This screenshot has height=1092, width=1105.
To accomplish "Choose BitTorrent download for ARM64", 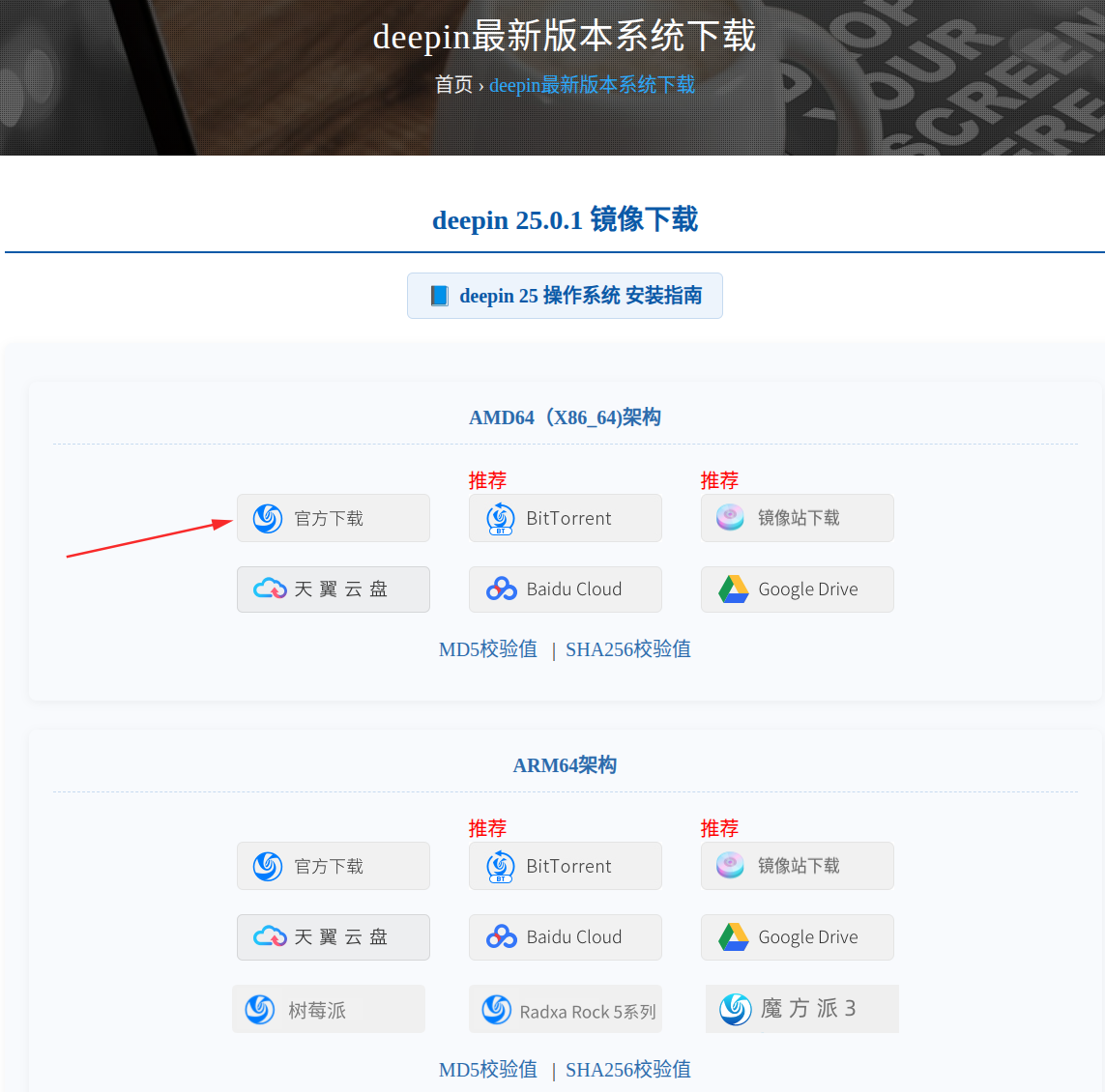I will [x=566, y=866].
